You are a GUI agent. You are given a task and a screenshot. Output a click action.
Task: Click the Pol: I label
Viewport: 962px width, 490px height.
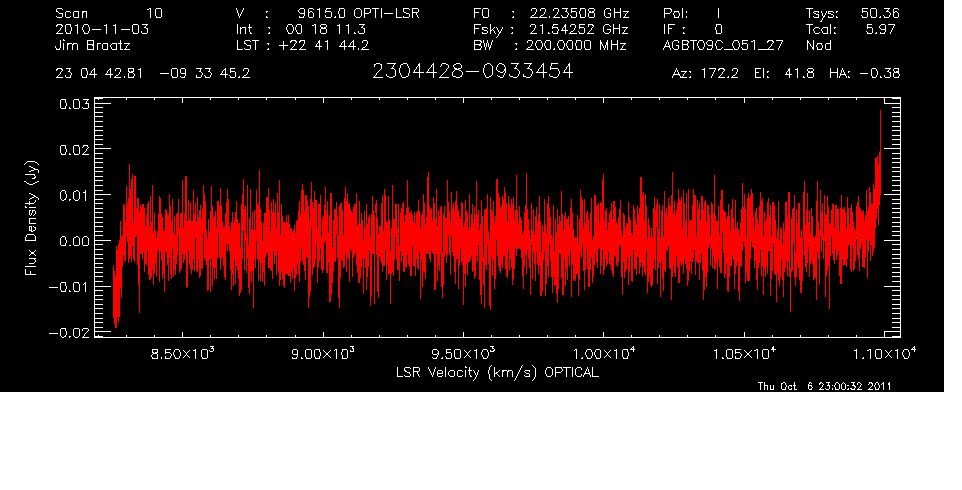692,13
